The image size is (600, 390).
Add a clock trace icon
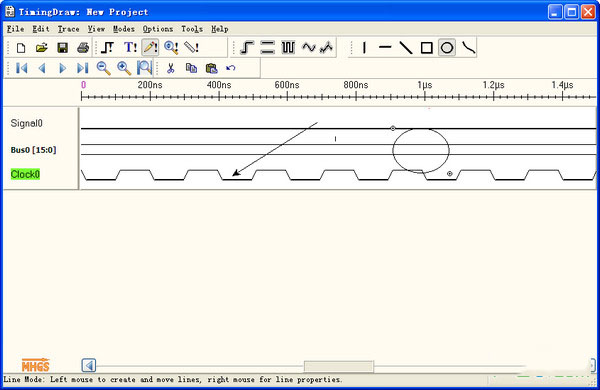pos(288,48)
